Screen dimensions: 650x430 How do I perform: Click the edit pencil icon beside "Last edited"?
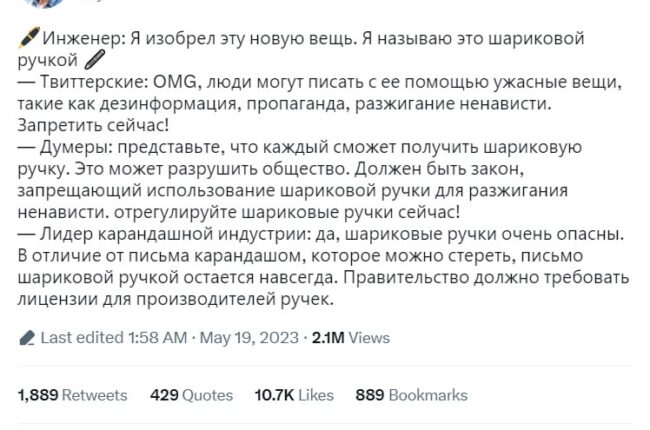click(27, 339)
